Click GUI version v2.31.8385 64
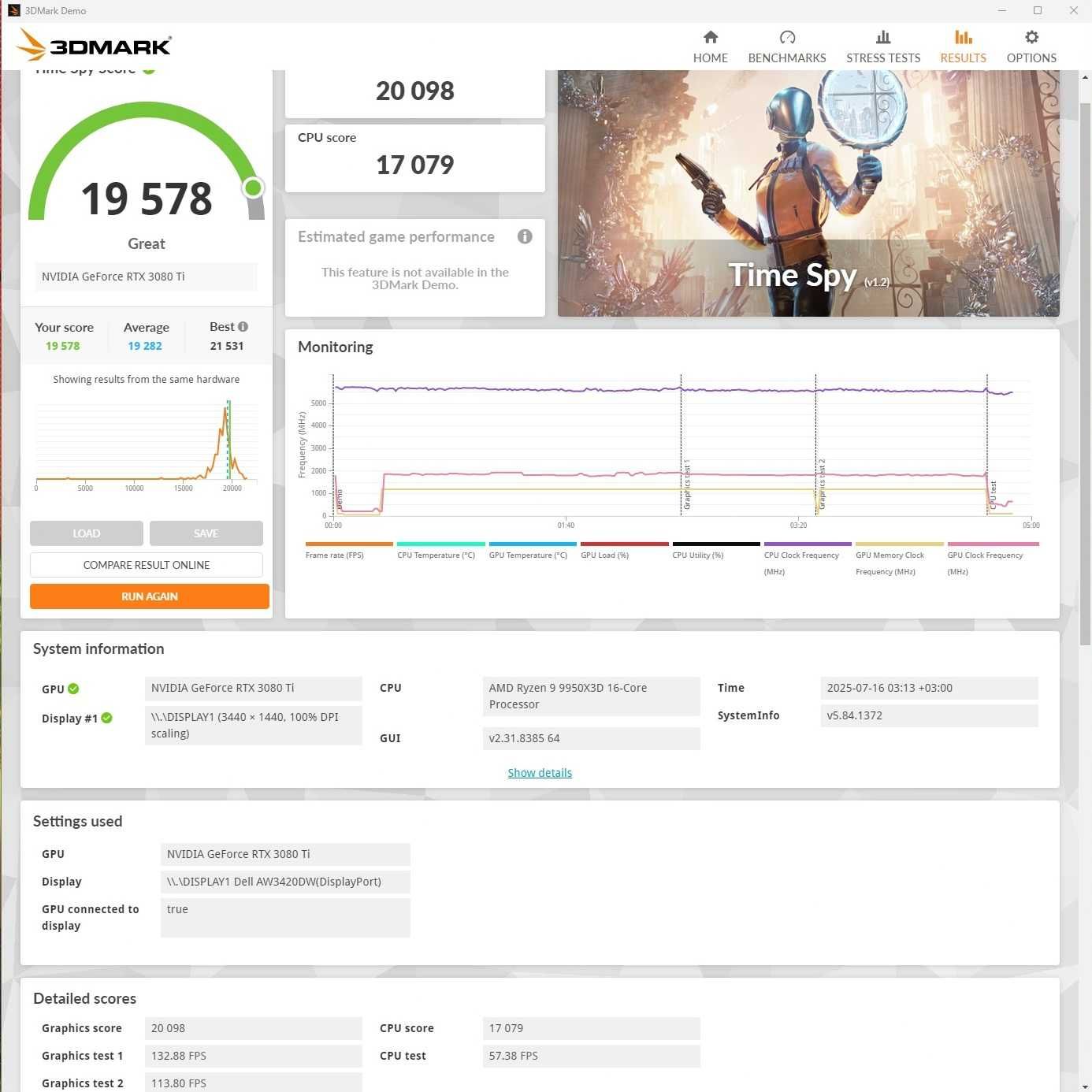1092x1092 pixels. (x=592, y=738)
